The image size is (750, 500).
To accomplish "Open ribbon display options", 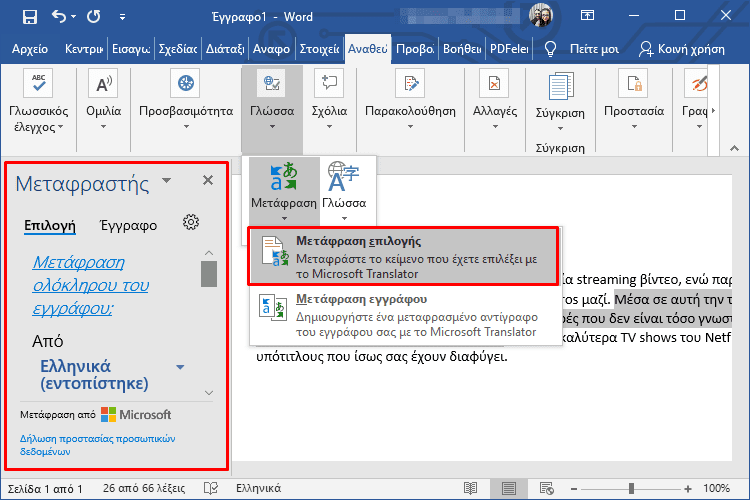I will tap(587, 16).
